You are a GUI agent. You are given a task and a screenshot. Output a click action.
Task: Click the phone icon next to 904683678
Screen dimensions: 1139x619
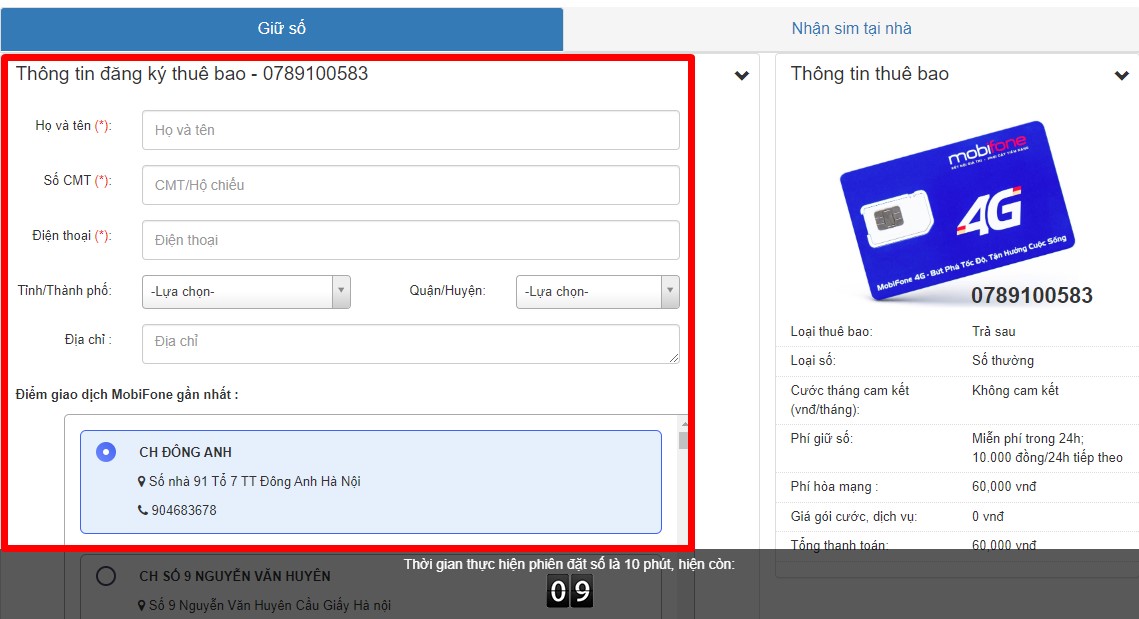tap(142, 511)
